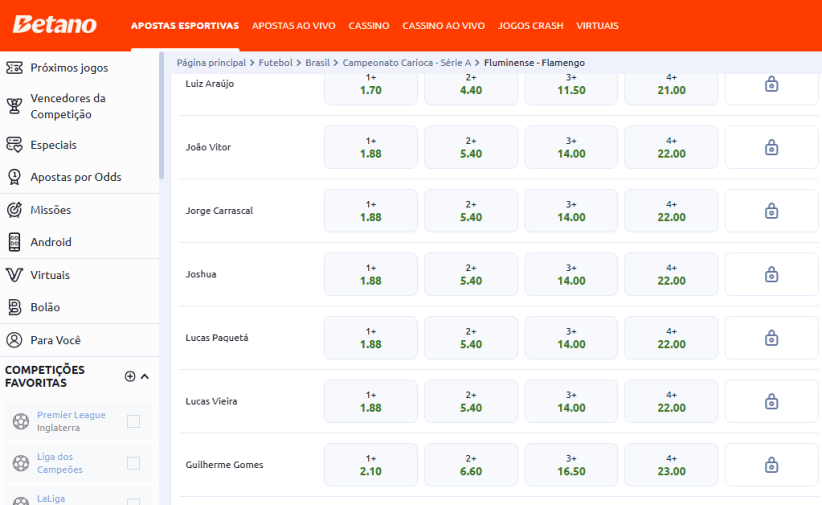Screen dimensions: 822x505
Task: Pick João Vitor 2+ odds 5.40
Action: point(471,148)
